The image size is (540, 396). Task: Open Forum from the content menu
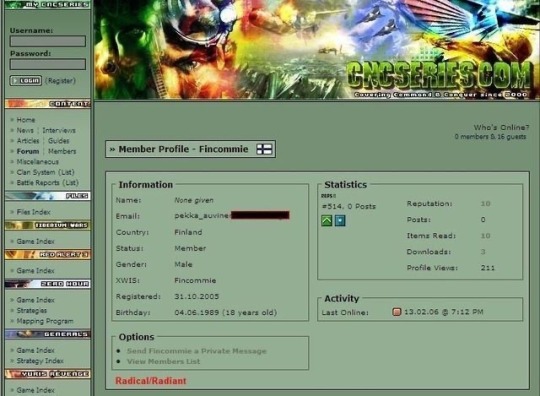(x=28, y=151)
